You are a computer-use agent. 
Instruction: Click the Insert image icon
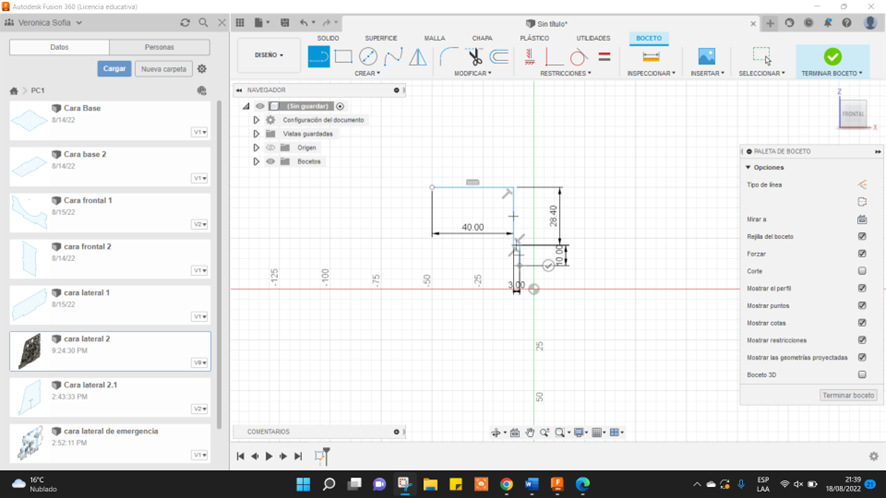(706, 57)
